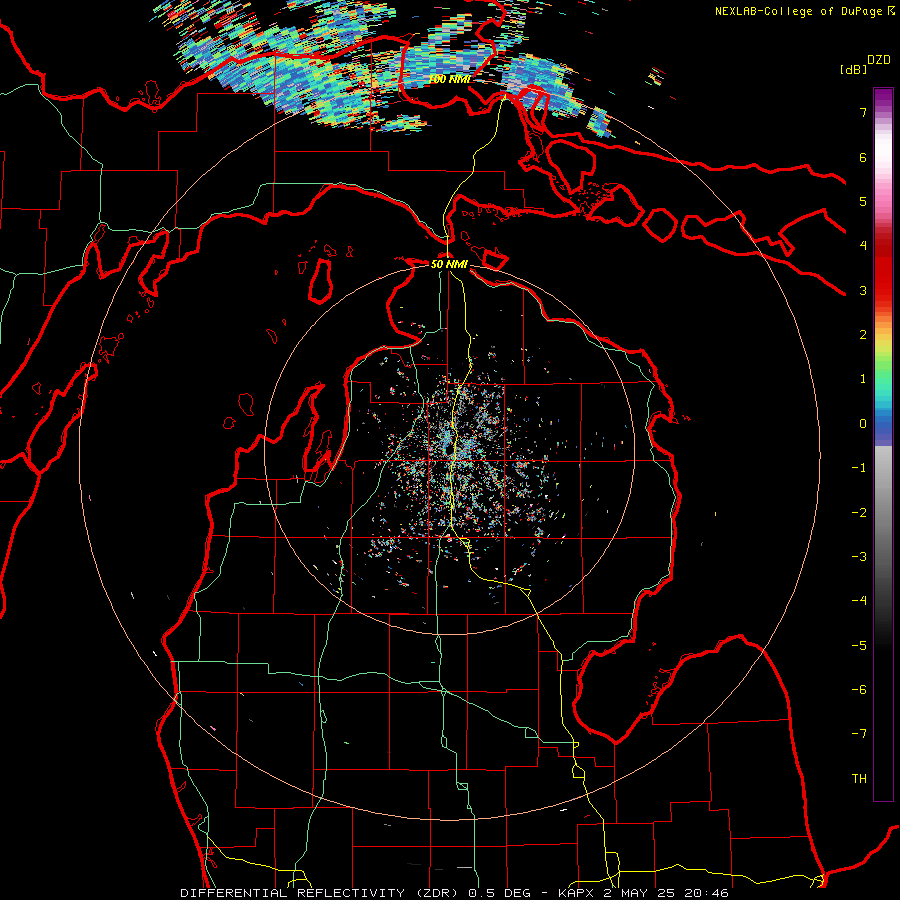Click the -7 value on the color scale
Image resolution: width=900 pixels, height=900 pixels.
[859, 734]
